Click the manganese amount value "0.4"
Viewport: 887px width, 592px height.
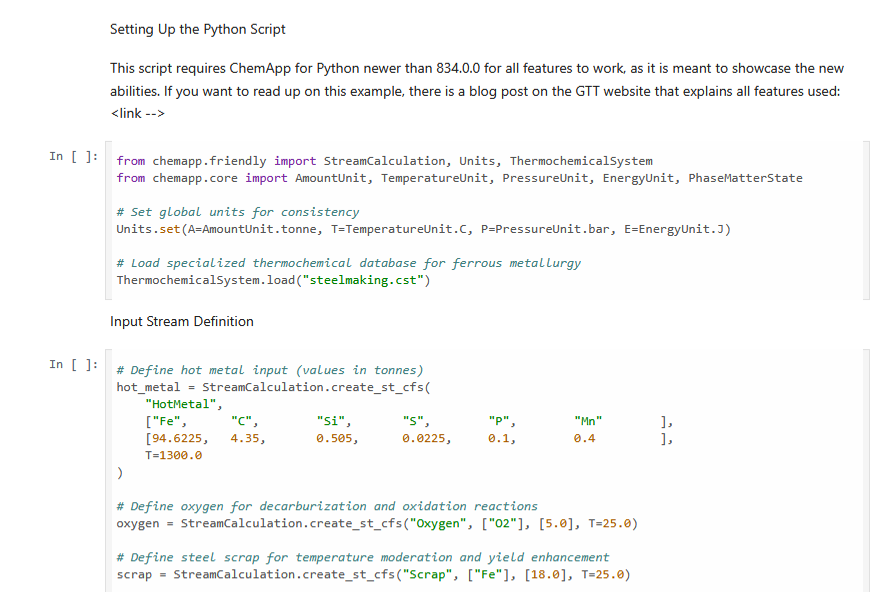585,438
